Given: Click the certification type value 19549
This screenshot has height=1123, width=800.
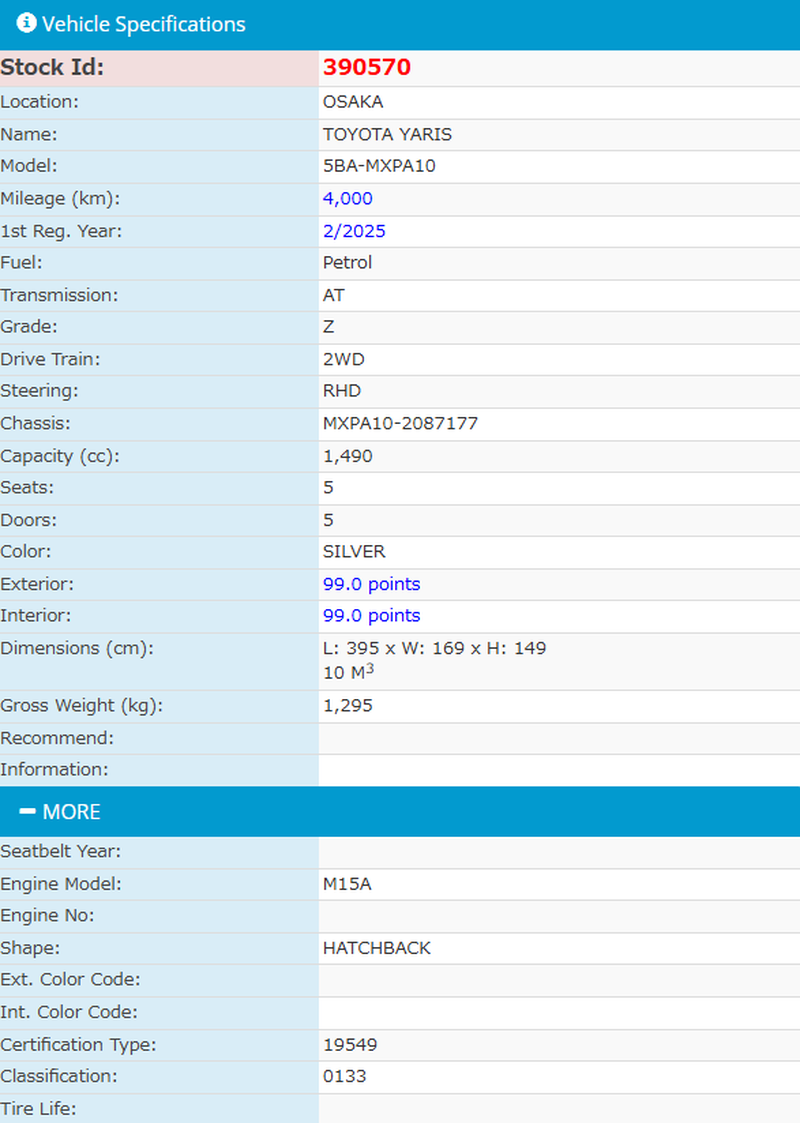Looking at the screenshot, I should (x=350, y=1045).
